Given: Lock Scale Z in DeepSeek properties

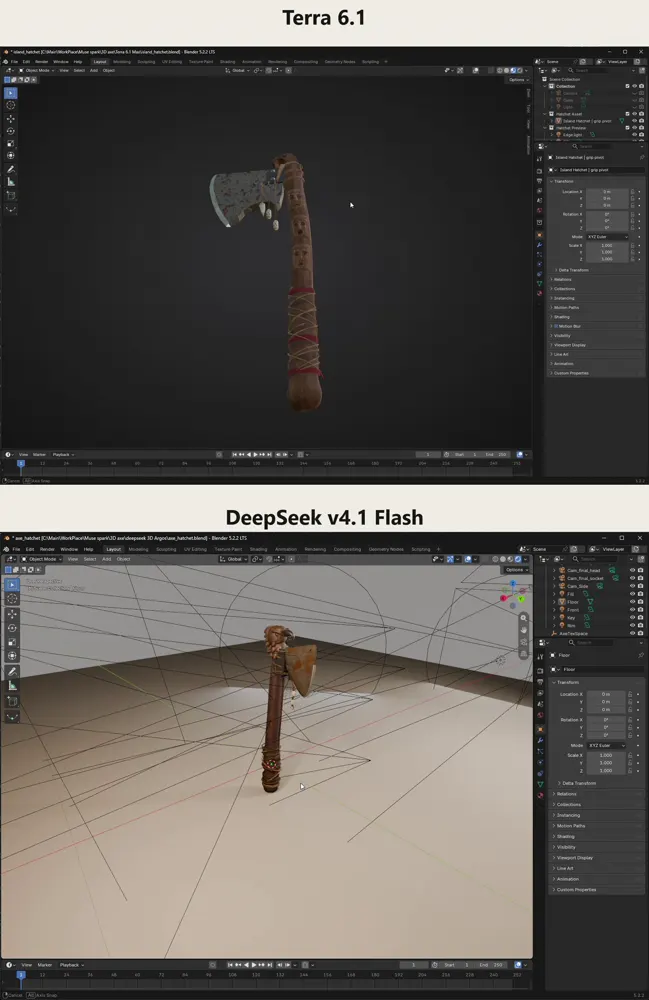Looking at the screenshot, I should (x=631, y=770).
